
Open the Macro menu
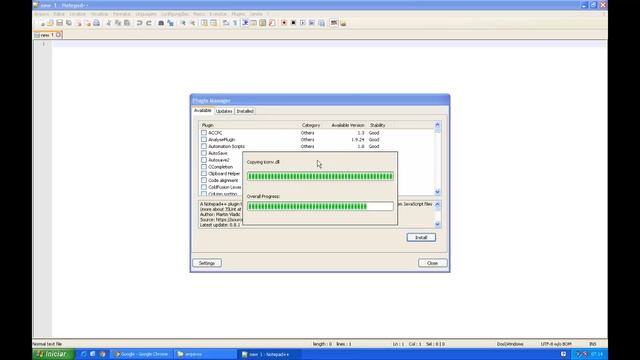[199, 14]
